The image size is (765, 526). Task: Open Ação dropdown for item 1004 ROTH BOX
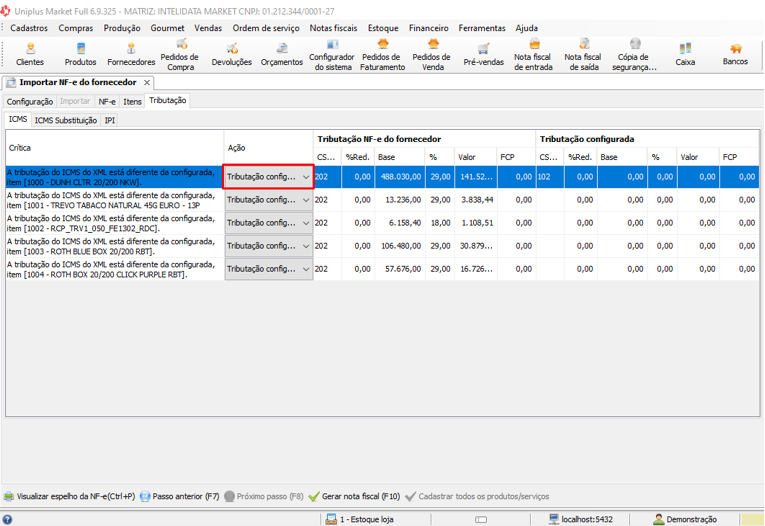pyautogui.click(x=268, y=269)
